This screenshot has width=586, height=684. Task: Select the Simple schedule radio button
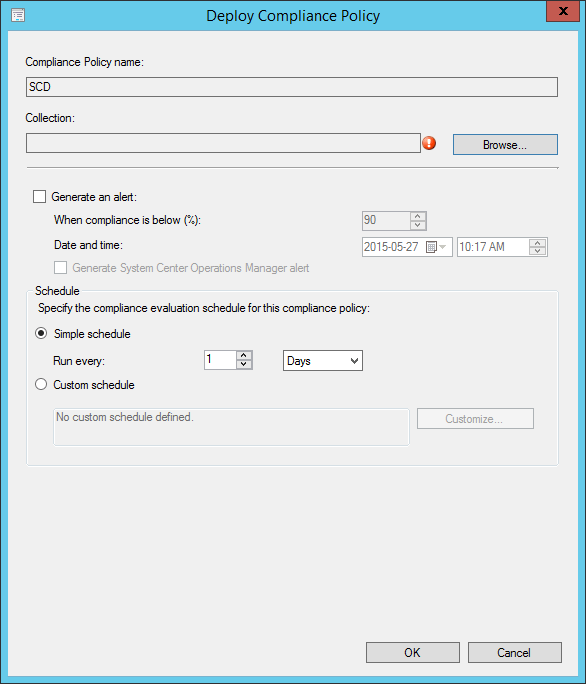point(41,334)
